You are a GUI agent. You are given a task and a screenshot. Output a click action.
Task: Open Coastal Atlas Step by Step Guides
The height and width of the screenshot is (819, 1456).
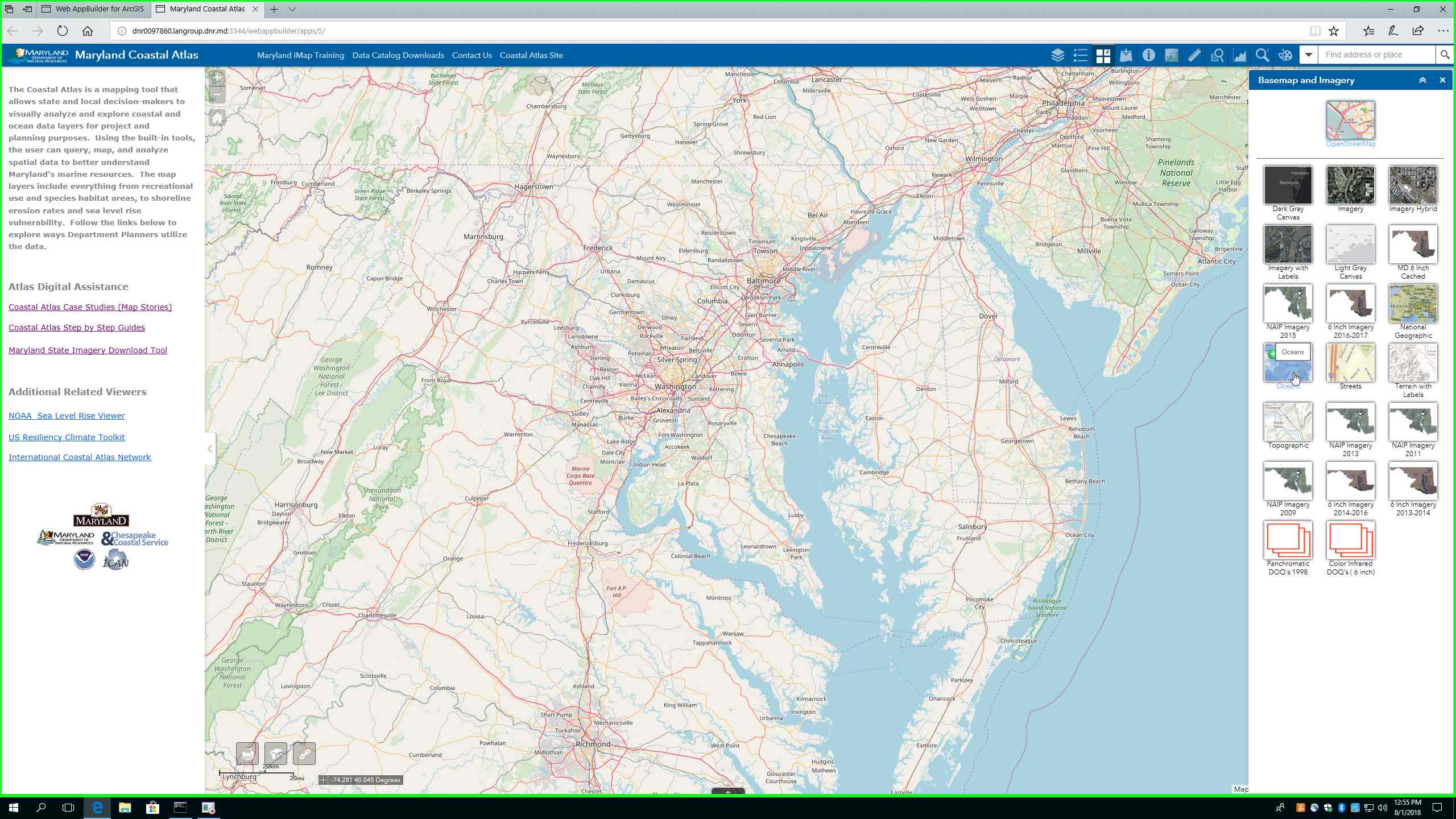pos(77,328)
